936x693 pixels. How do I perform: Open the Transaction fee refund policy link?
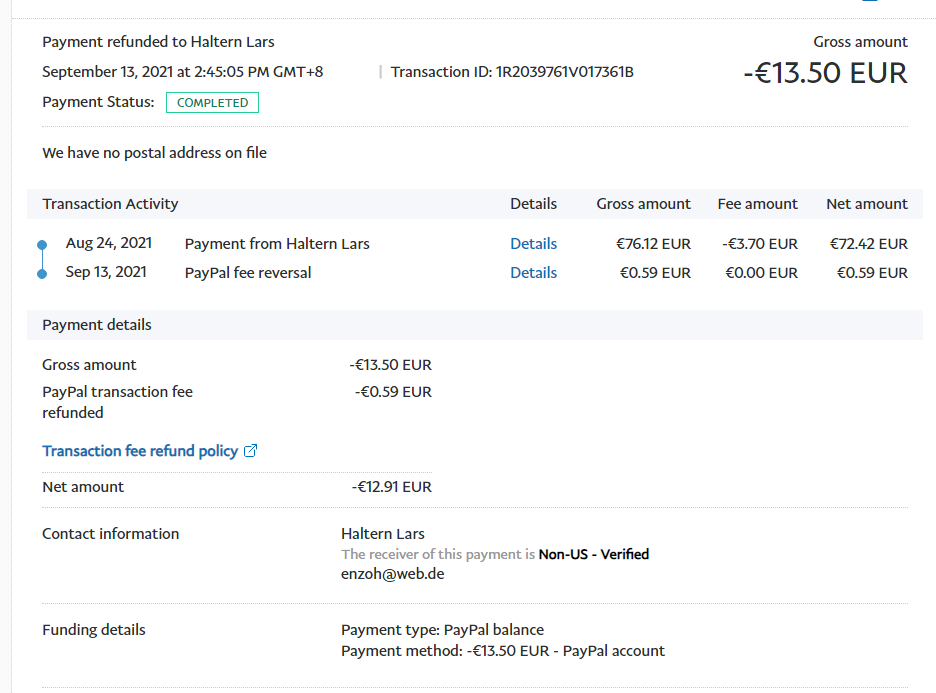[140, 451]
